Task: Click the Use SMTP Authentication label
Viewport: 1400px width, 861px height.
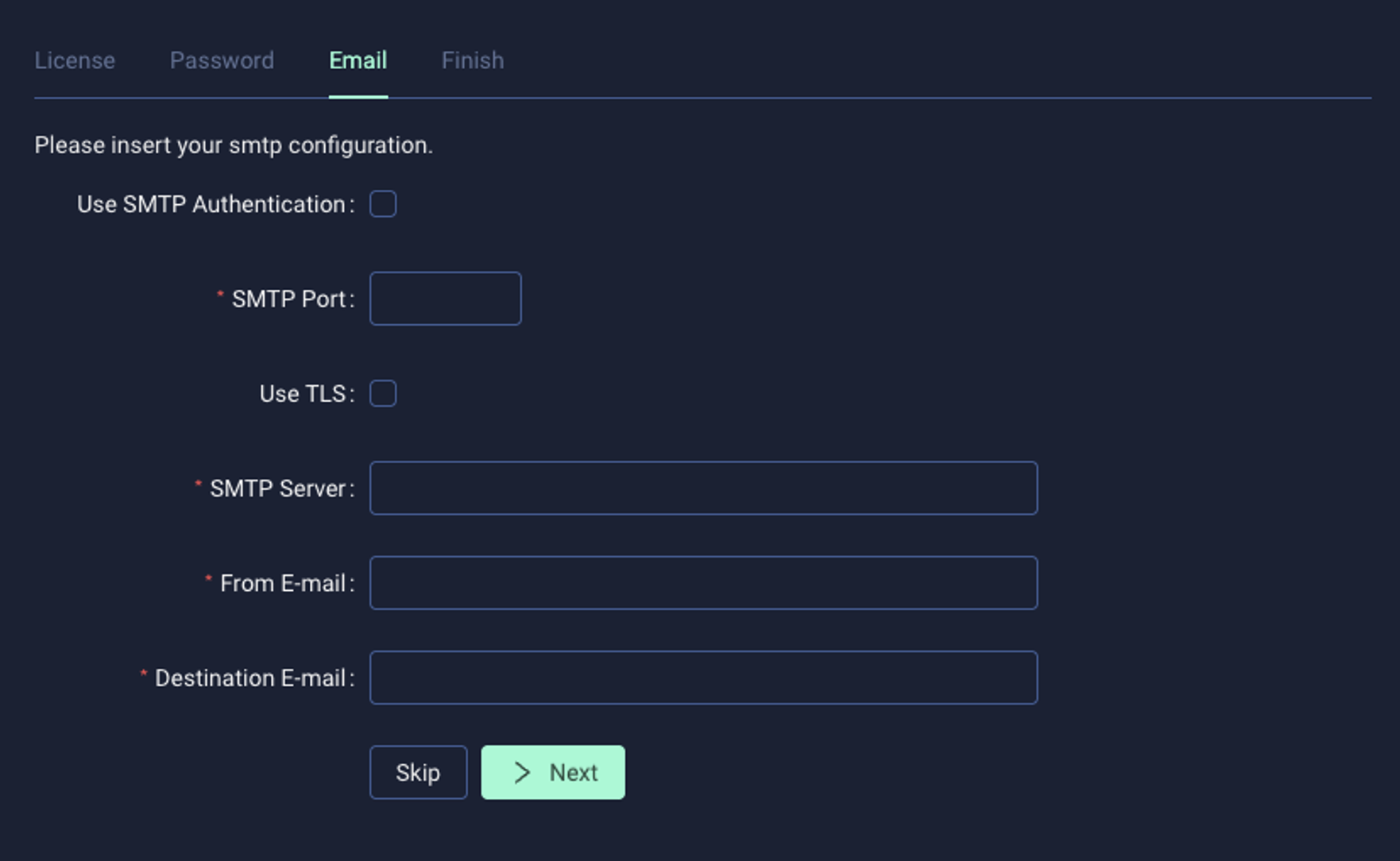Action: (x=211, y=204)
